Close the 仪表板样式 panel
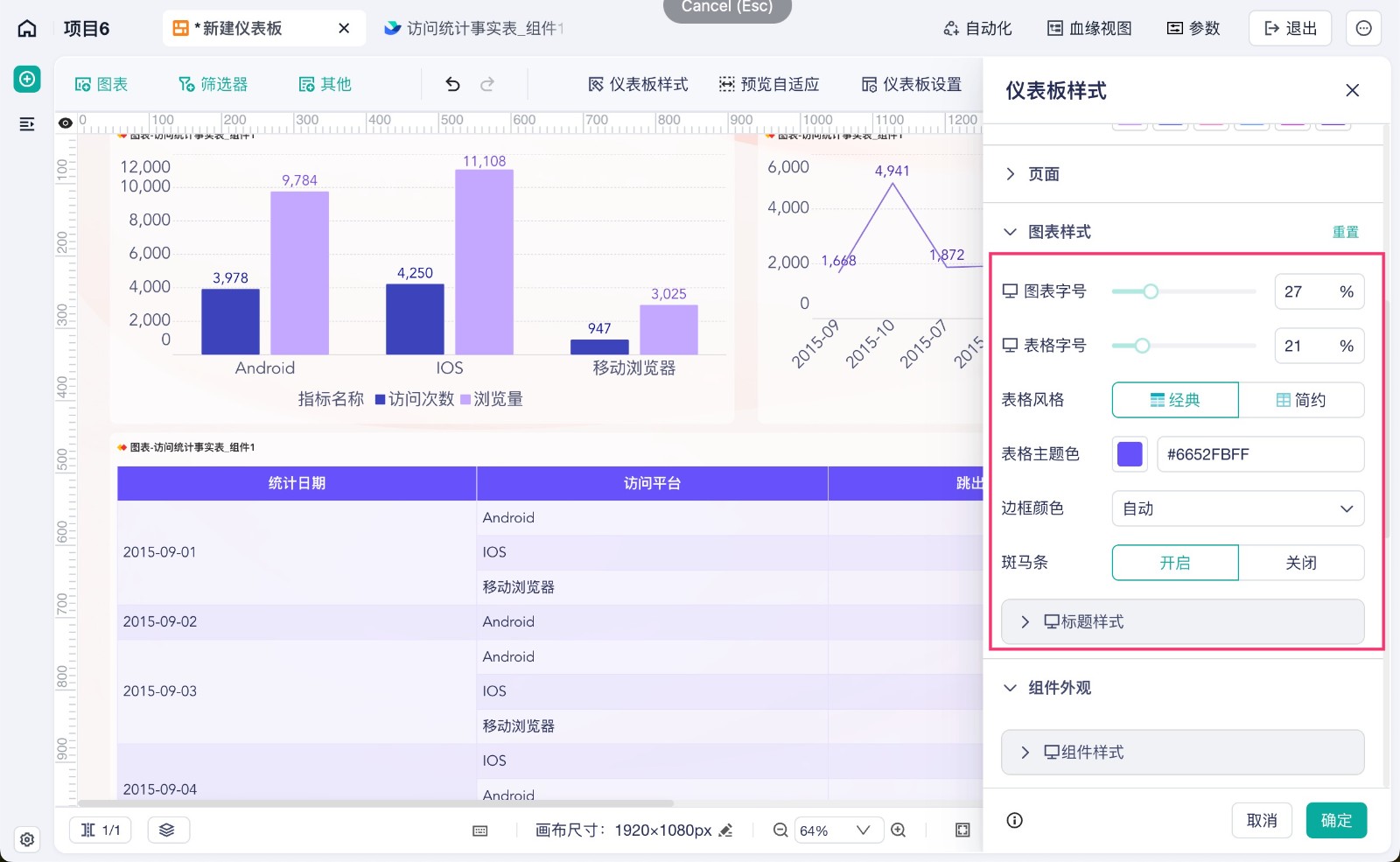 tap(1352, 90)
